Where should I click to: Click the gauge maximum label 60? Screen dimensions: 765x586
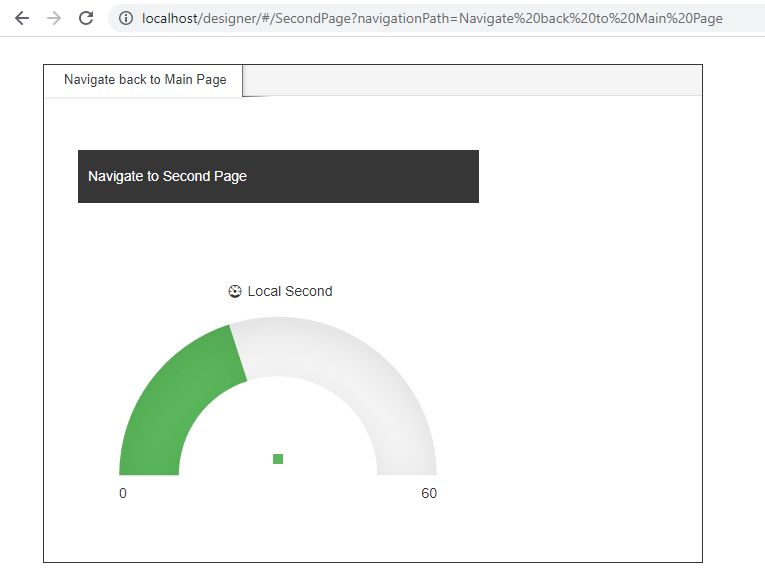click(429, 493)
